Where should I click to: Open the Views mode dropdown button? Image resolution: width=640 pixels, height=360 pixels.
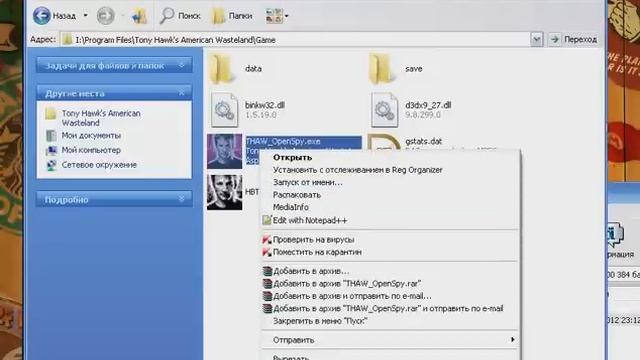click(x=277, y=16)
